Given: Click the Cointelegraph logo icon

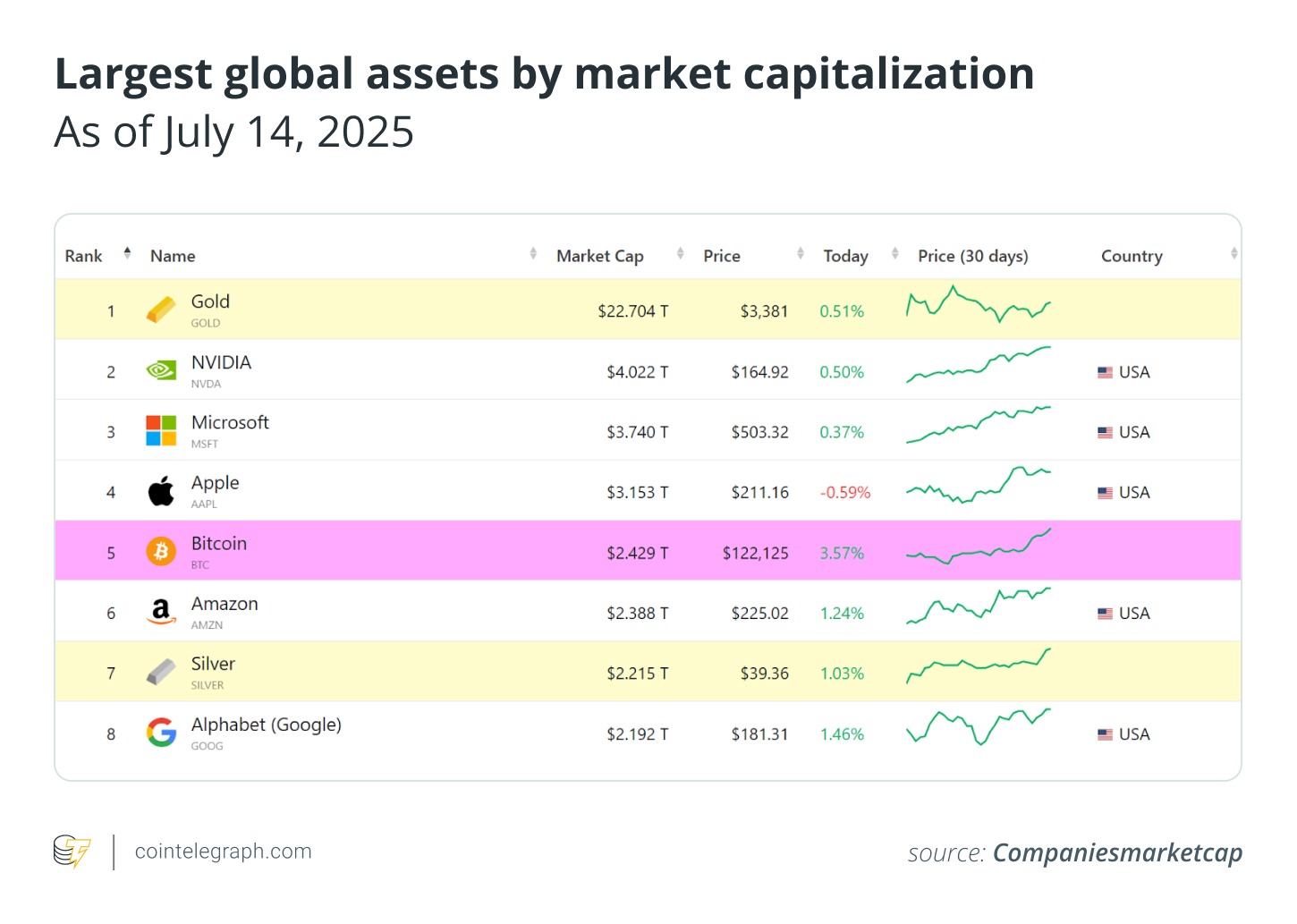Looking at the screenshot, I should click(72, 852).
